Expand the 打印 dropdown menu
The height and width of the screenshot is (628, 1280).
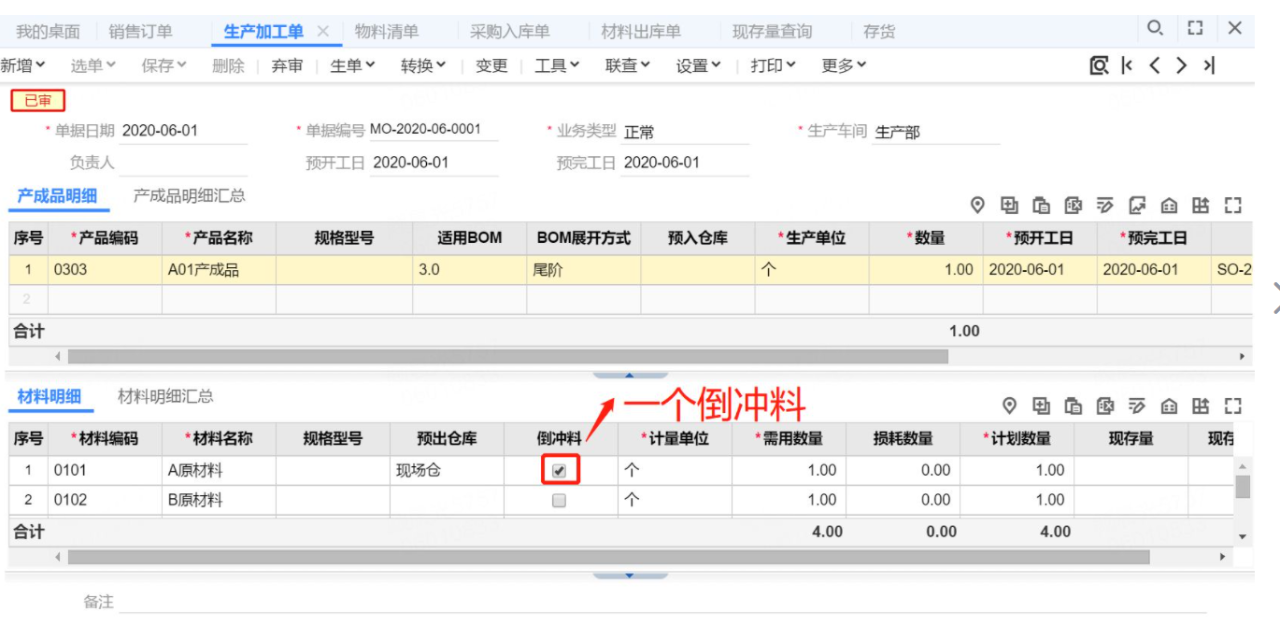click(x=773, y=65)
